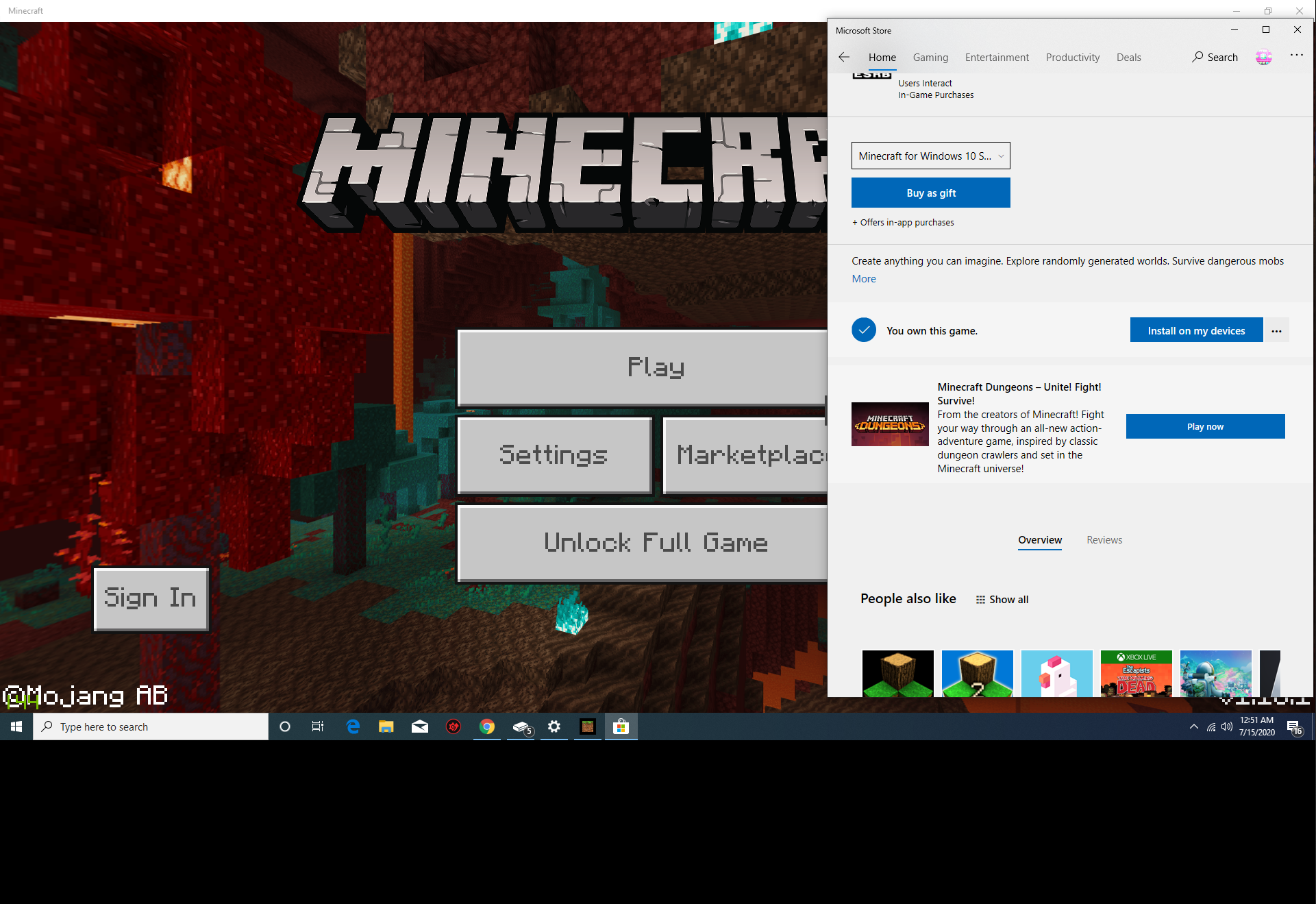This screenshot has height=904, width=1316.
Task: Open Cortana from the taskbar
Action: point(285,726)
